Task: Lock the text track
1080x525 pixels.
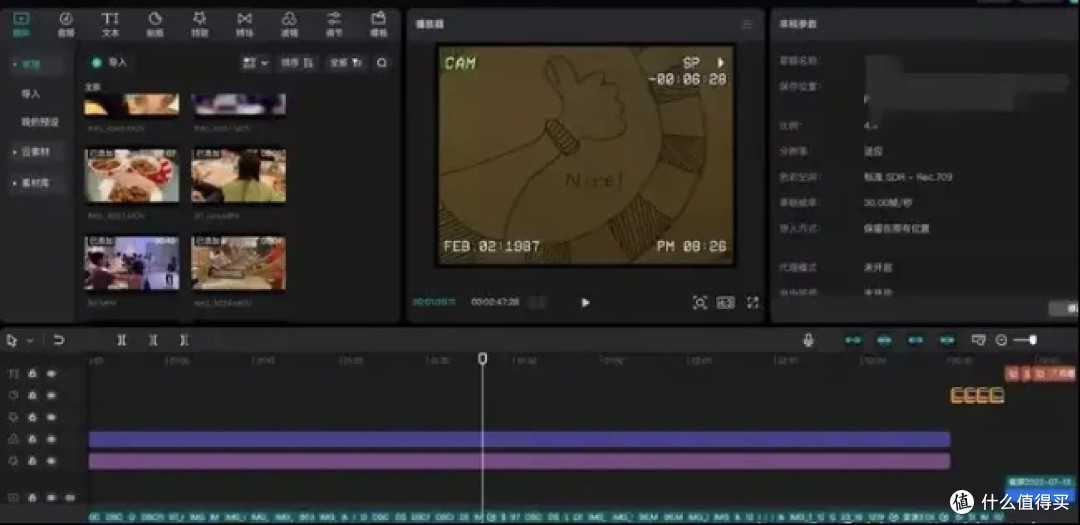Action: click(32, 373)
